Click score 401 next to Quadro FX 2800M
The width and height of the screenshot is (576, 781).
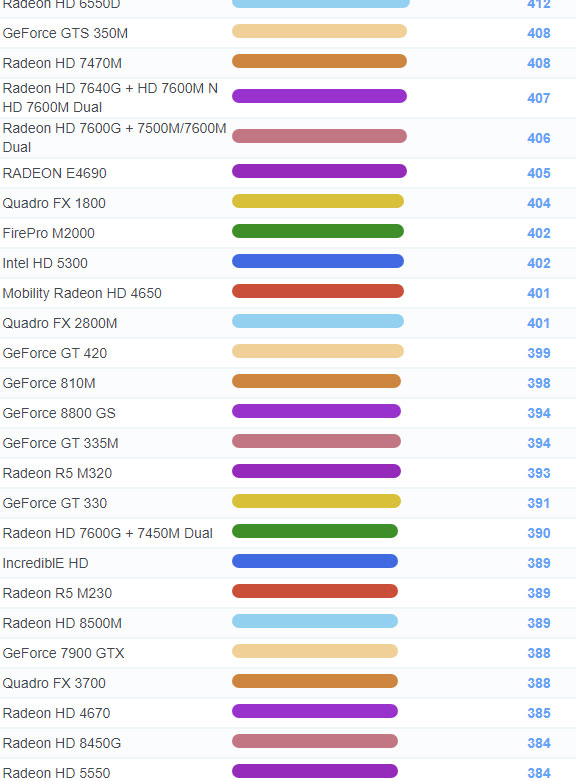[x=539, y=323]
